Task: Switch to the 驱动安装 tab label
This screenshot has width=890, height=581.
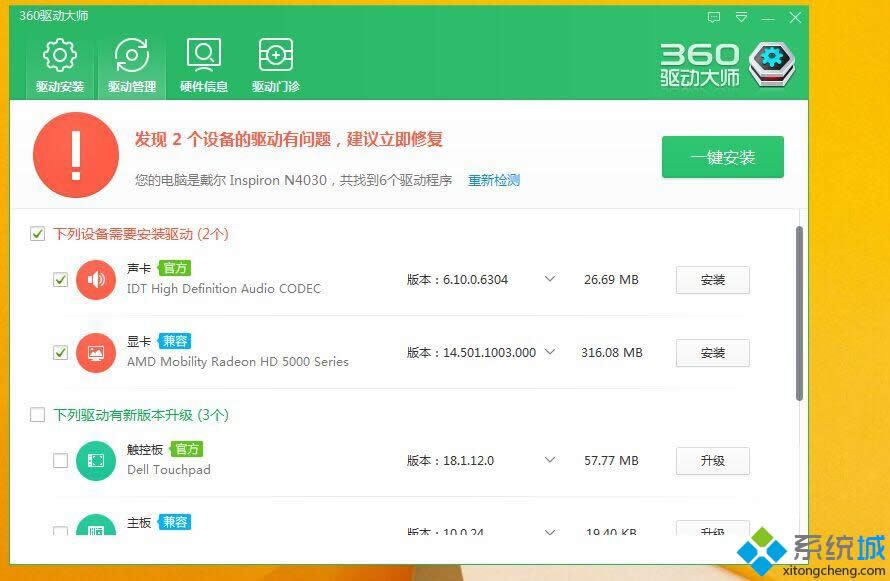Action: [60, 87]
